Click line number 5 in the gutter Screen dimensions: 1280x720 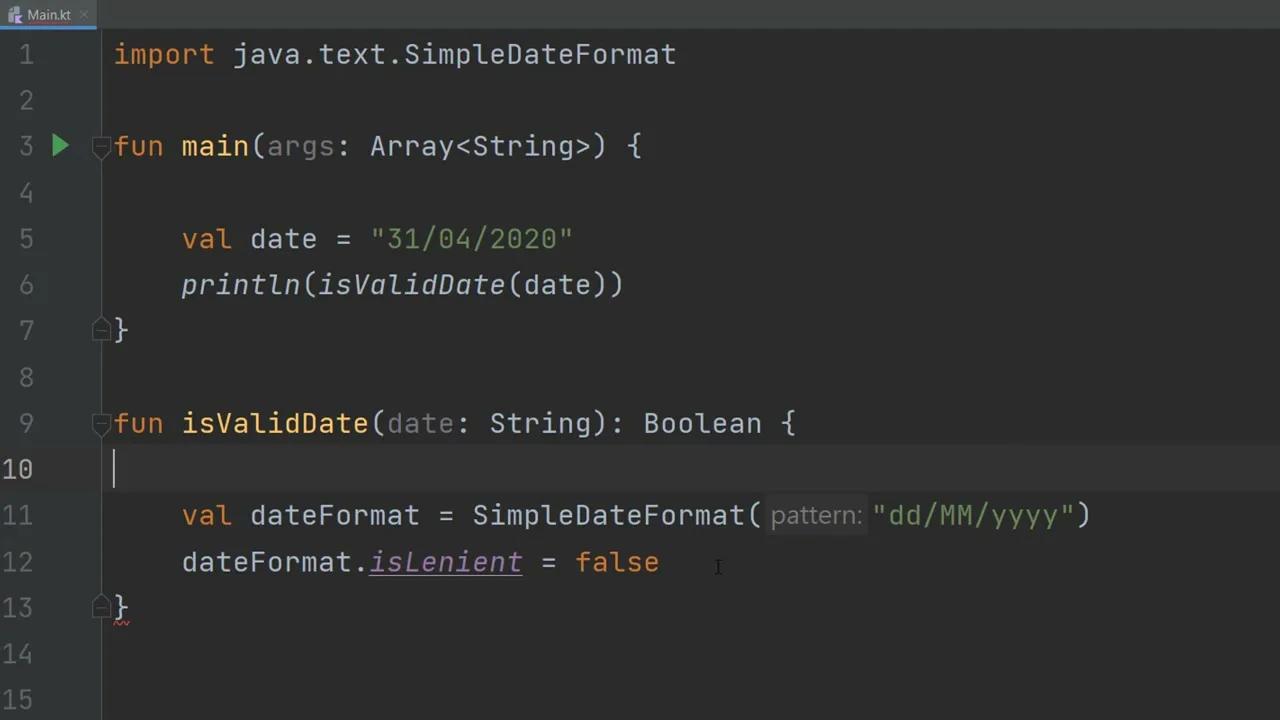click(26, 239)
